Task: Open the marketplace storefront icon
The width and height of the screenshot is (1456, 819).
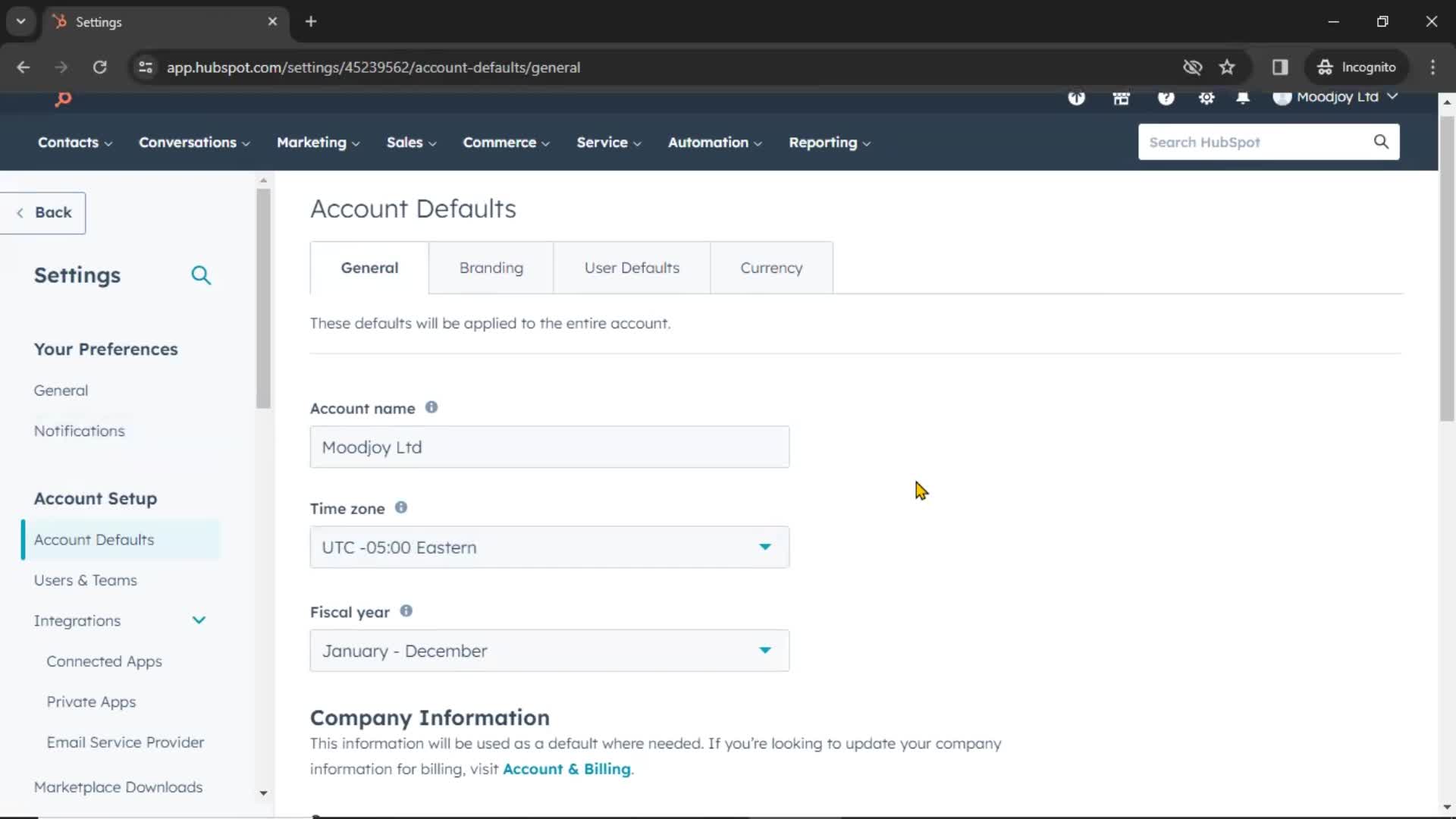Action: (1121, 98)
